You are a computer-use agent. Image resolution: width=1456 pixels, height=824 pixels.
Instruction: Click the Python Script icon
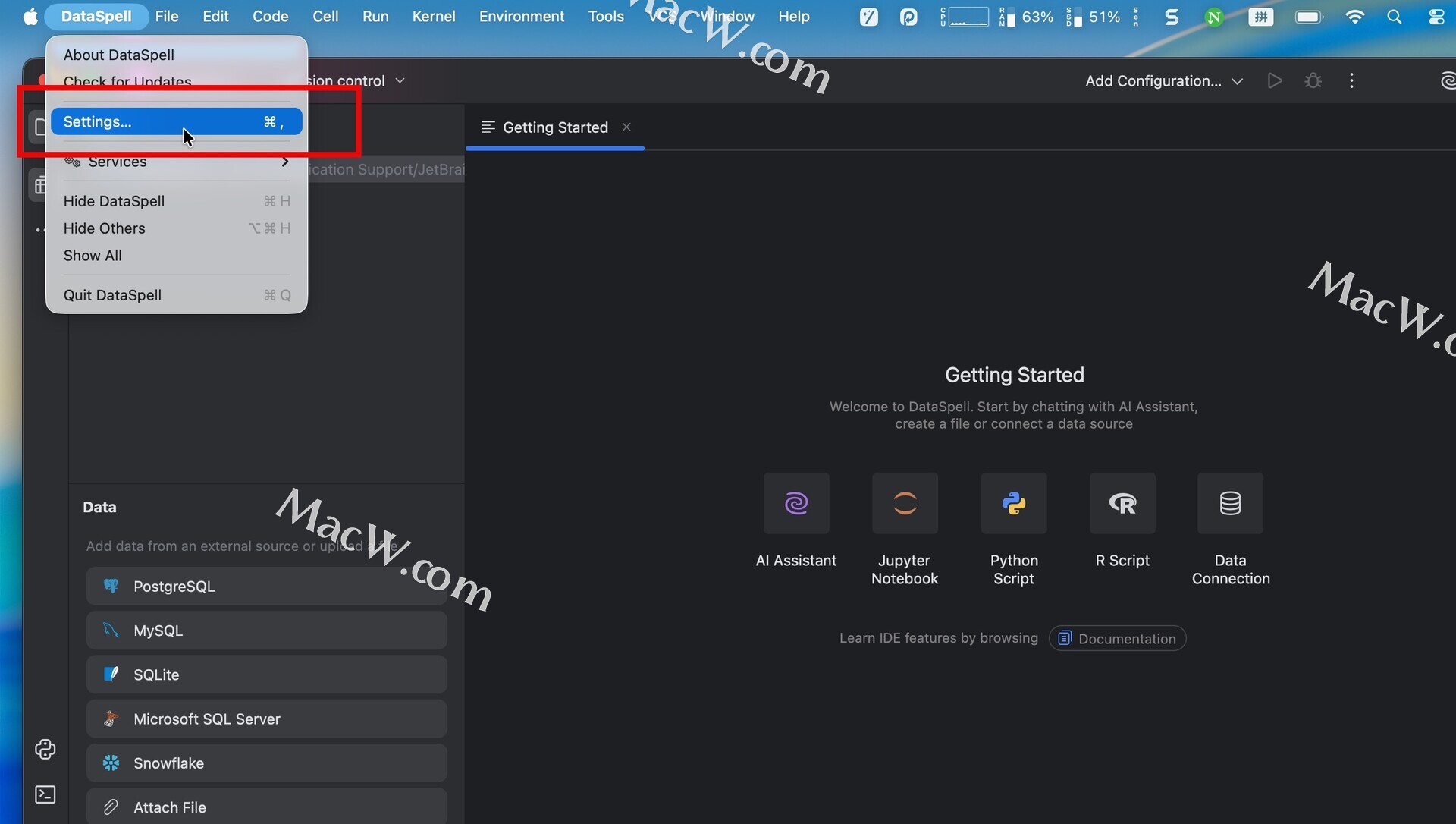[x=1013, y=503]
